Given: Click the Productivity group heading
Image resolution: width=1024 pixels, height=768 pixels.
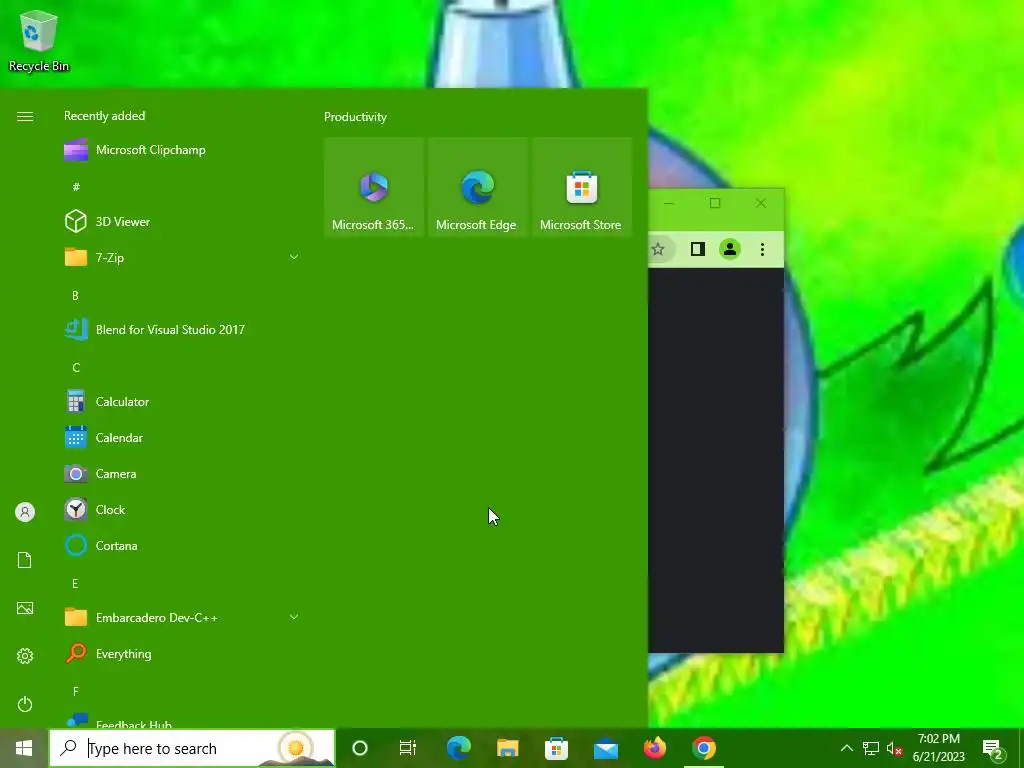Looking at the screenshot, I should pyautogui.click(x=355, y=117).
